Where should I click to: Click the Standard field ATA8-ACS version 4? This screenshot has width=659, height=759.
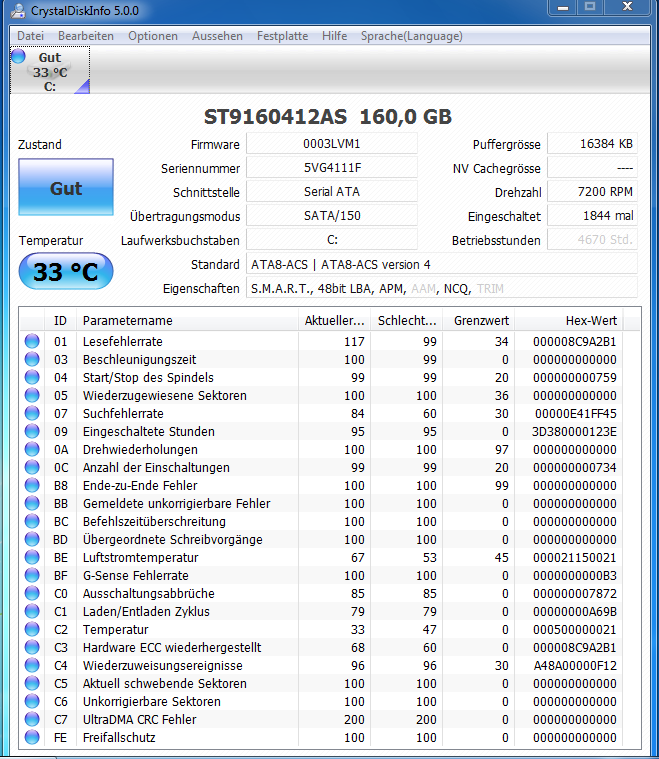point(442,264)
